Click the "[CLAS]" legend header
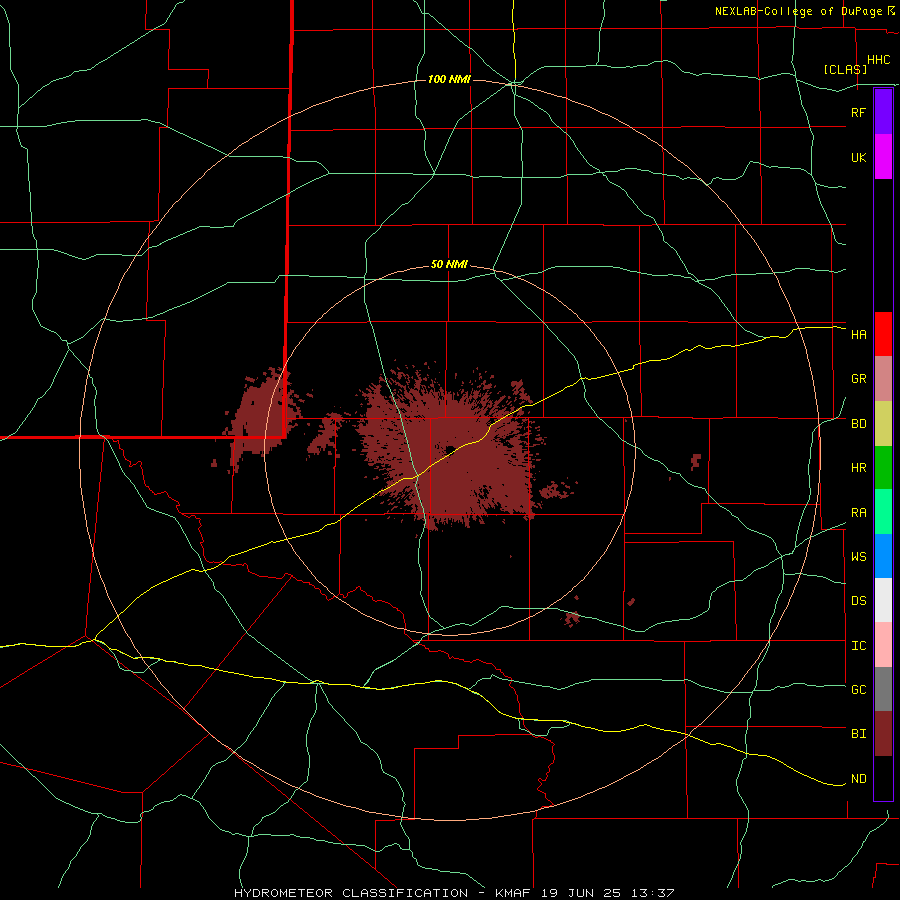 point(845,69)
